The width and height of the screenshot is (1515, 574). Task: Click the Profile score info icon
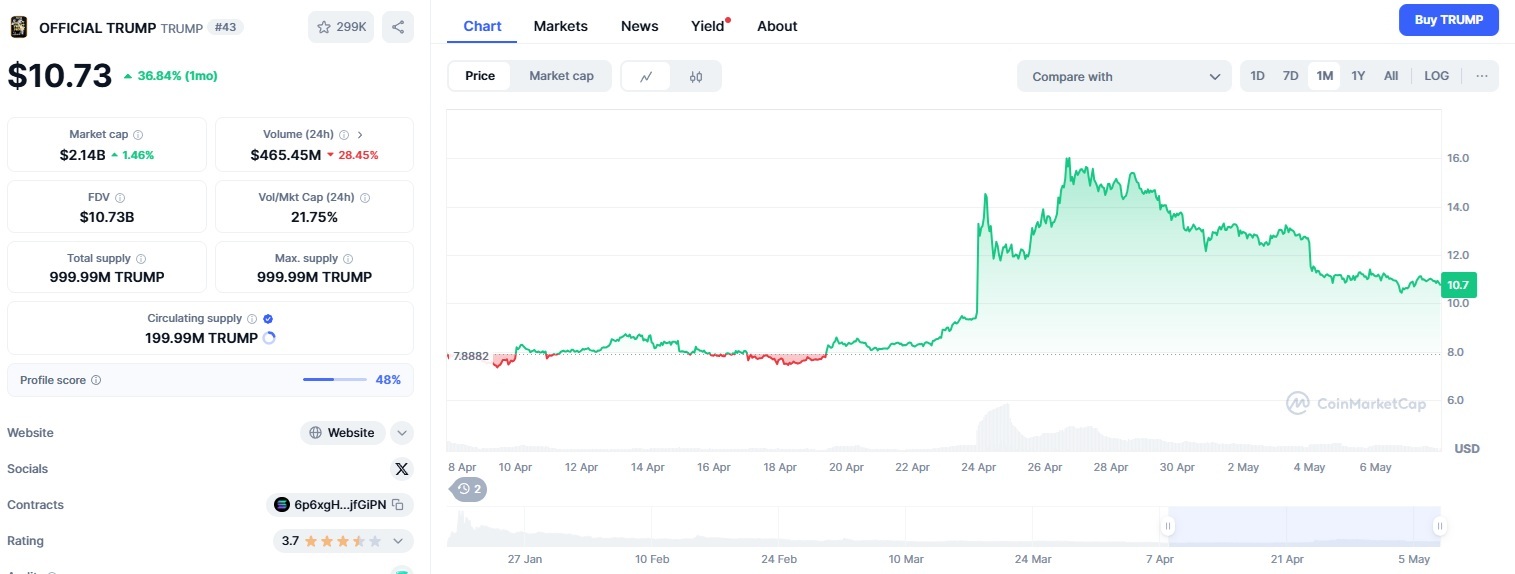[96, 380]
